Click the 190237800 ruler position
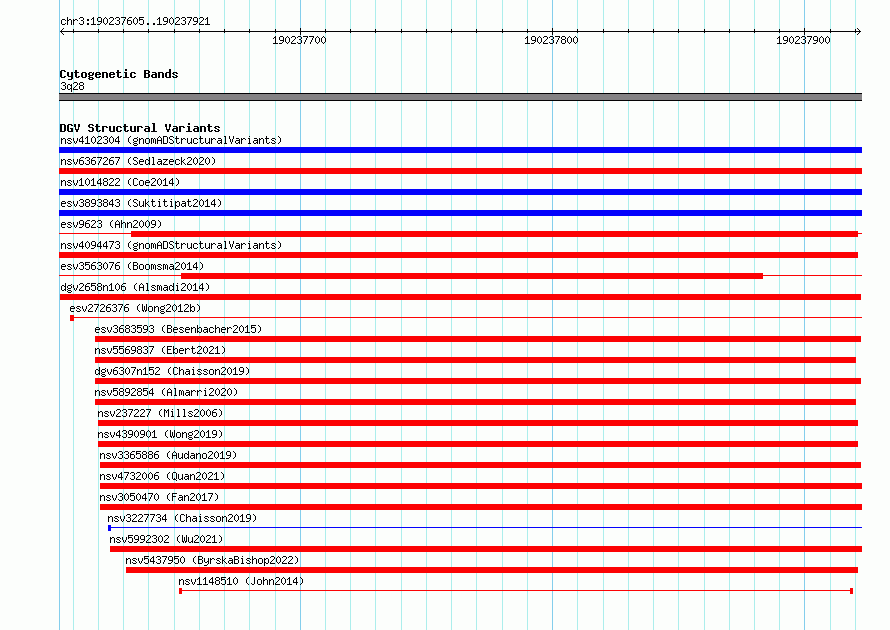Screen dimensions: 890x630 click(x=551, y=40)
